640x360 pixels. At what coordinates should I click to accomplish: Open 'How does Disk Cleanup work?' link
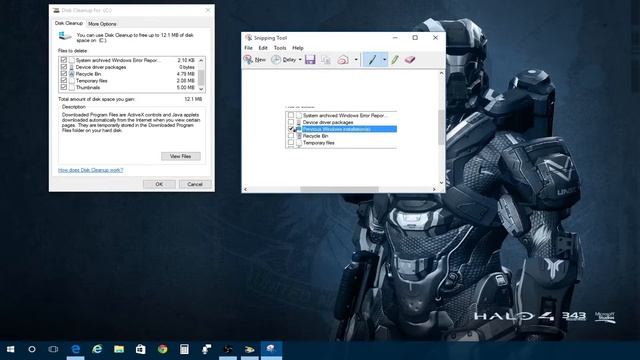[90, 170]
